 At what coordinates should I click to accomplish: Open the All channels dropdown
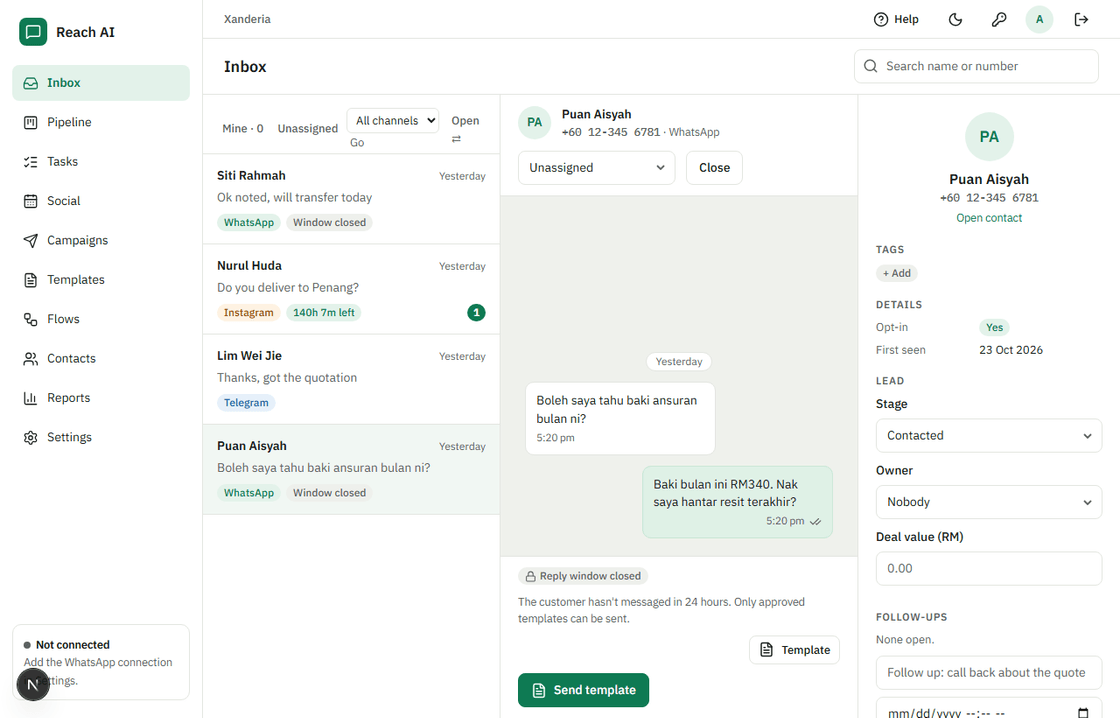click(393, 121)
